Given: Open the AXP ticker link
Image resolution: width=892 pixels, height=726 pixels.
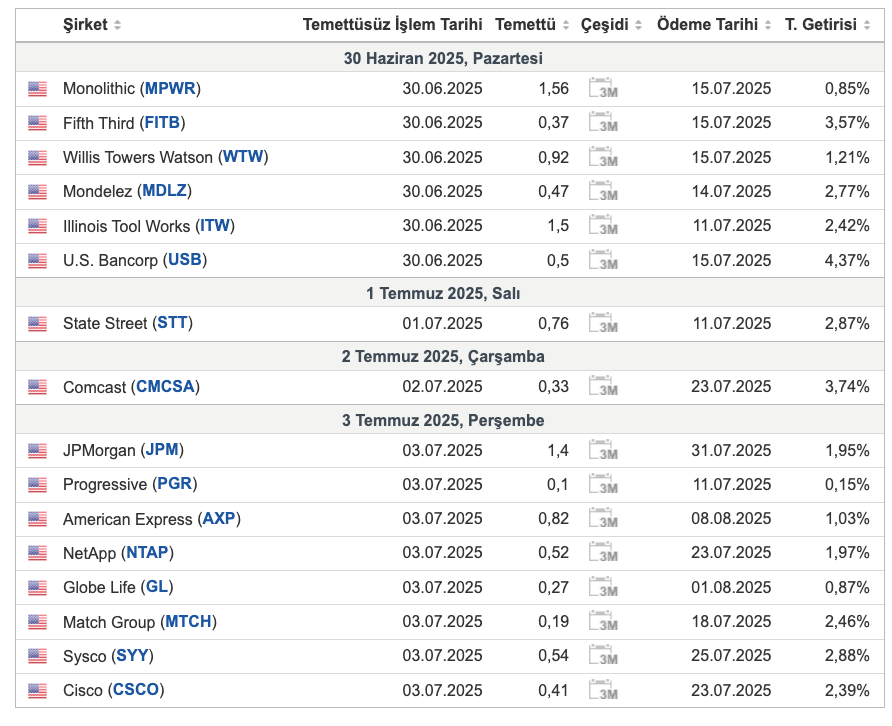Looking at the screenshot, I should [219, 518].
